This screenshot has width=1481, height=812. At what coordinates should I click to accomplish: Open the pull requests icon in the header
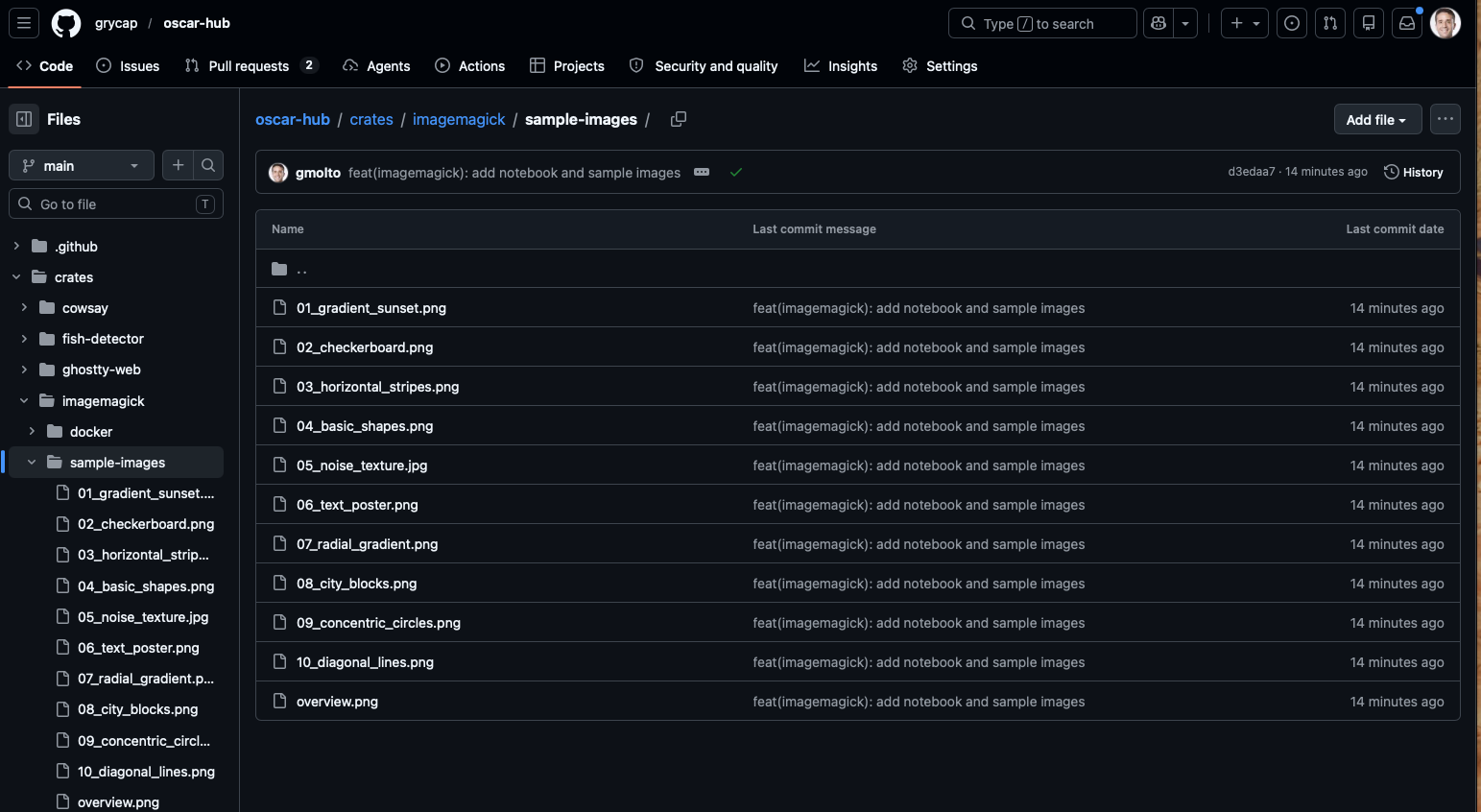(x=1329, y=23)
